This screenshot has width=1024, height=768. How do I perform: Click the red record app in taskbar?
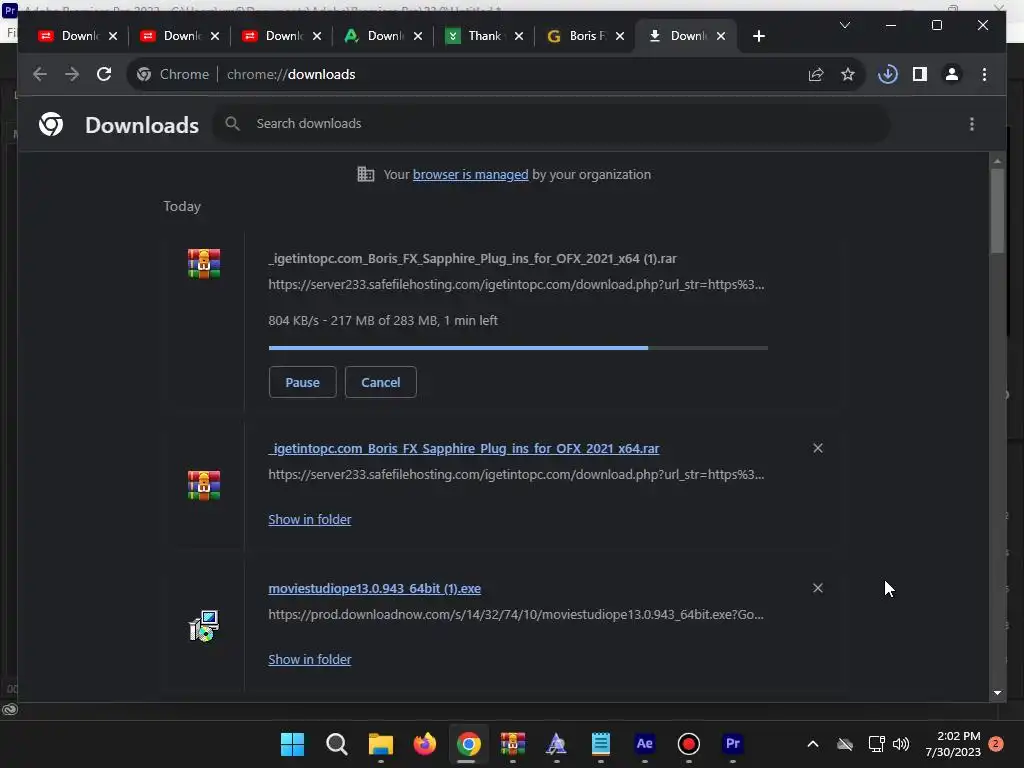point(688,744)
